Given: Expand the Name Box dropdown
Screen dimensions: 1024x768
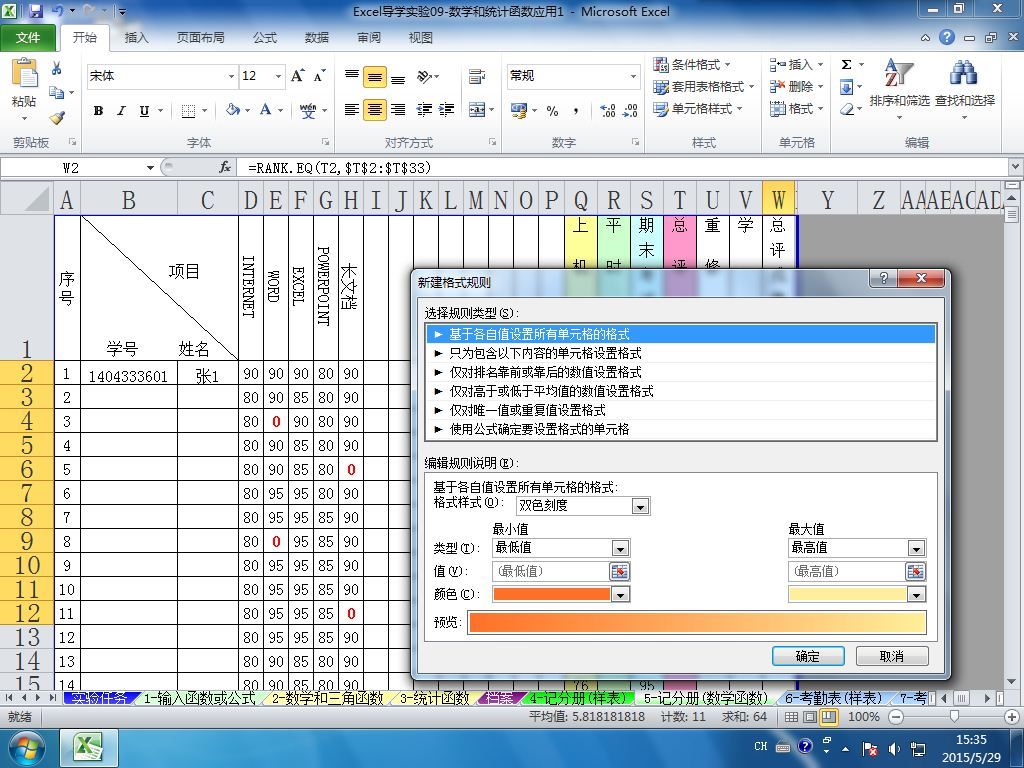Looking at the screenshot, I should pyautogui.click(x=150, y=168).
